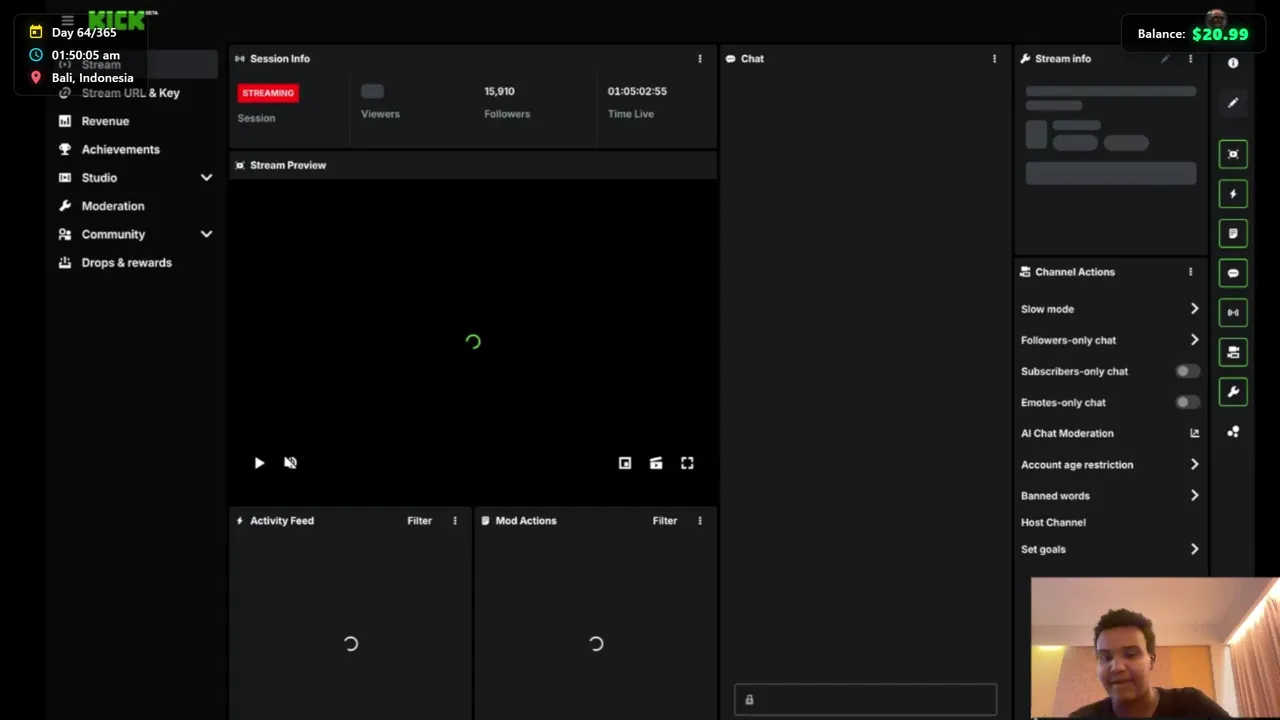Click the chat message input field
1280x720 pixels.
point(866,700)
